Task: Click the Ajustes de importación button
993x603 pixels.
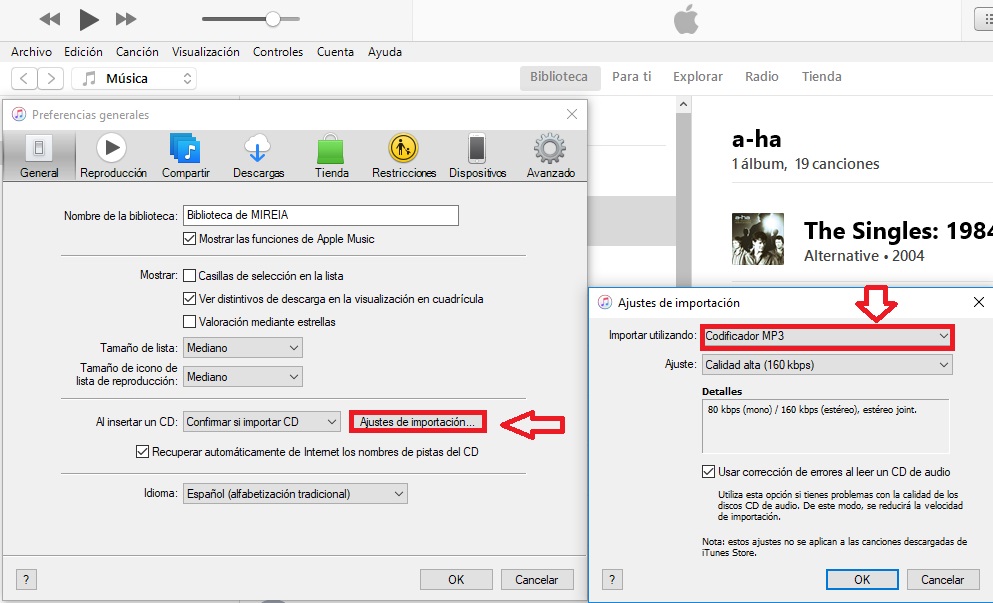Action: 418,422
